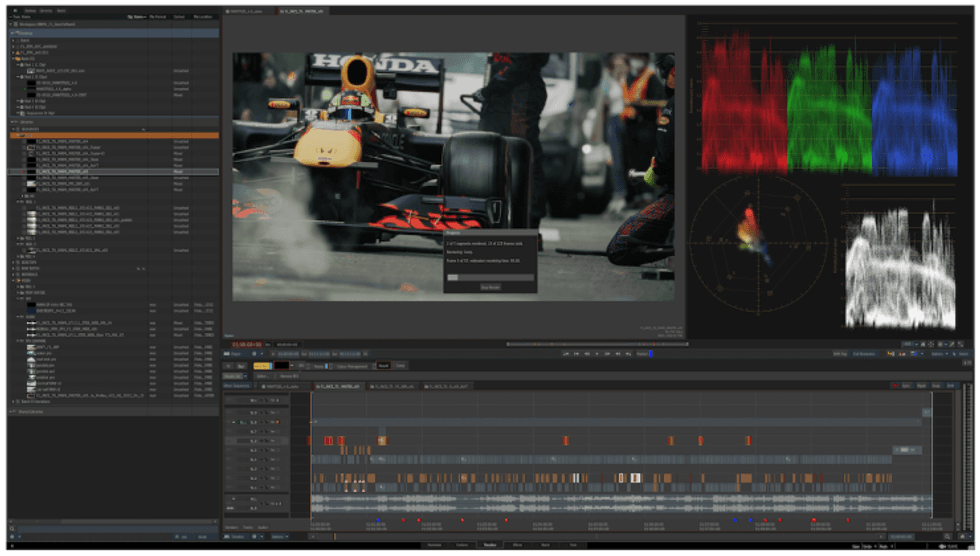Viewport: 980px width, 556px height.
Task: Click leftmost blue marker on timeline ruler
Action: pyautogui.click(x=378, y=520)
